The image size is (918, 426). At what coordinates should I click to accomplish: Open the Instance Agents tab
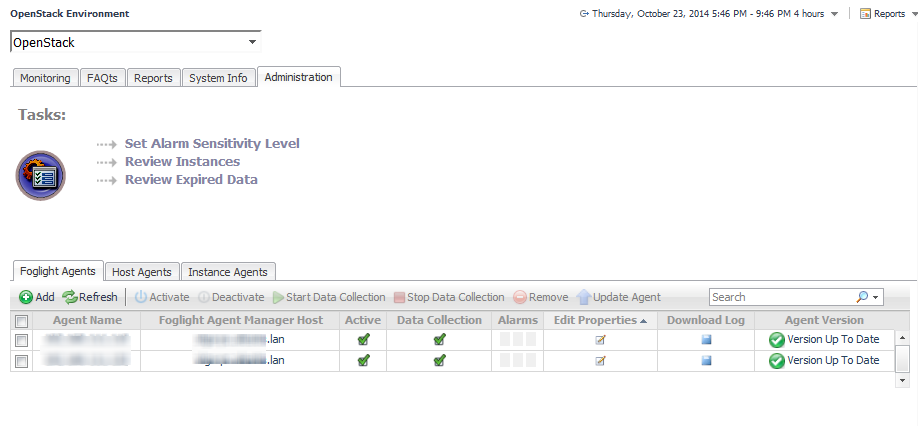tap(228, 272)
